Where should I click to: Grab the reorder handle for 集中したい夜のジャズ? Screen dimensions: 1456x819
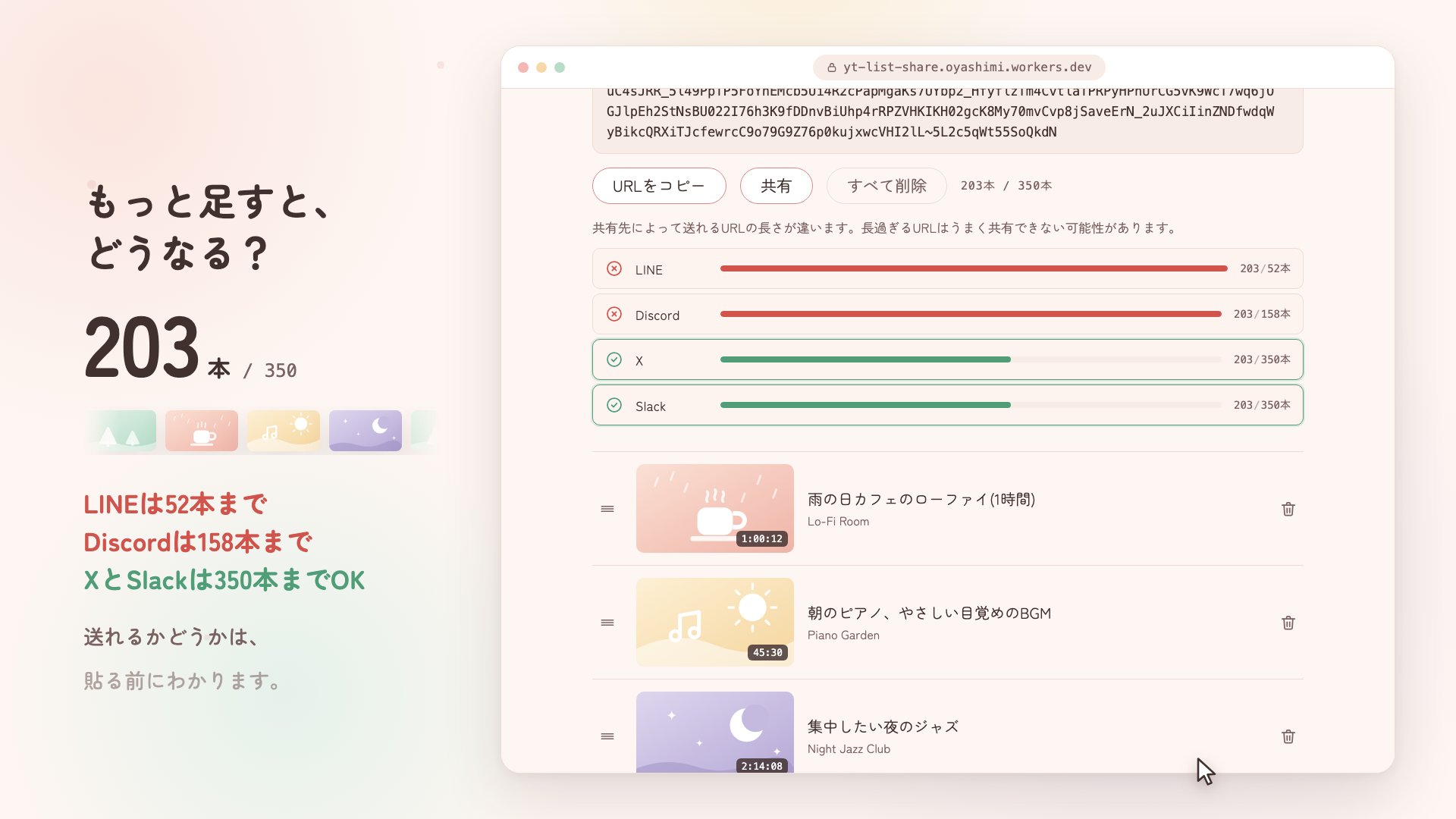(x=607, y=736)
